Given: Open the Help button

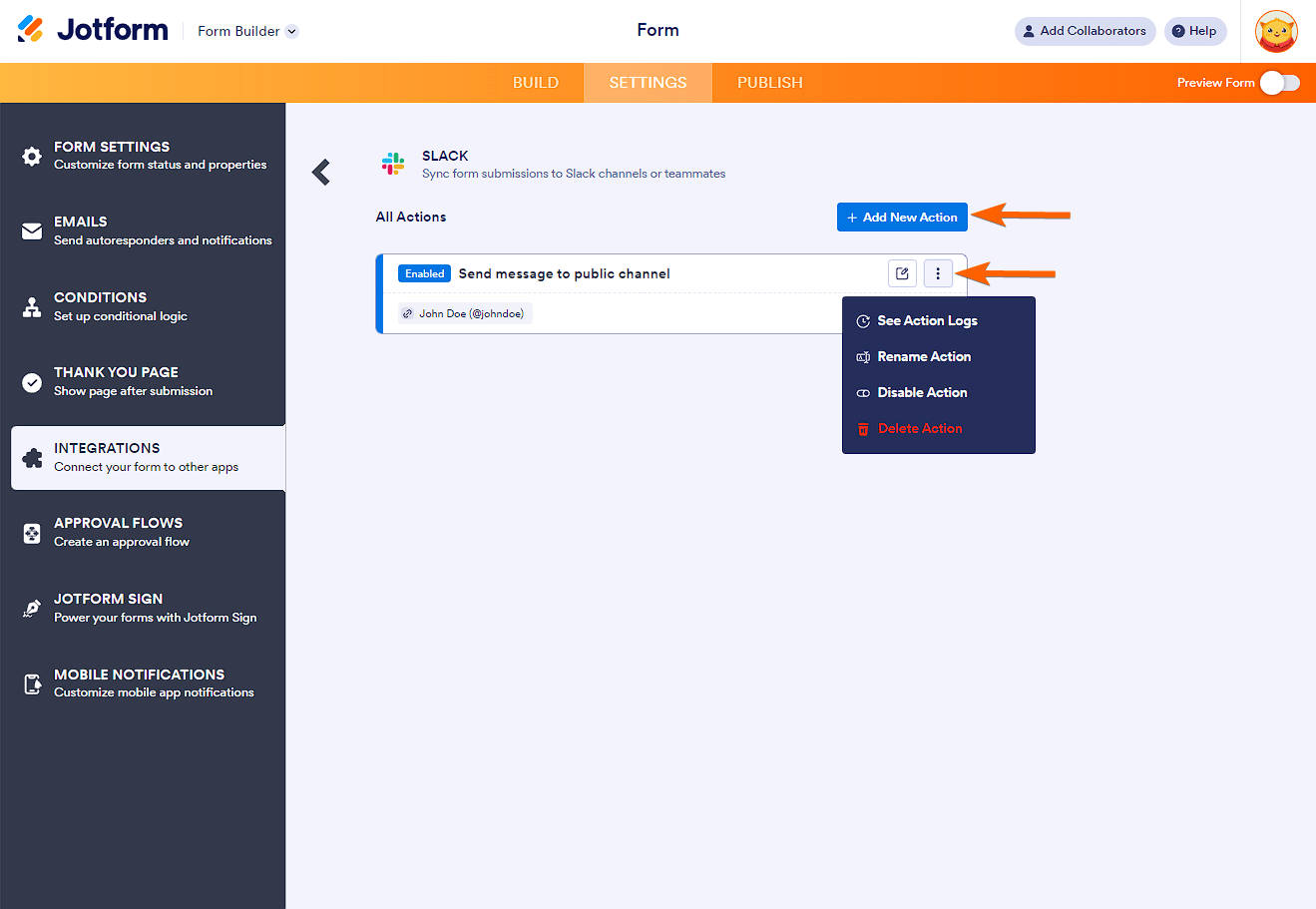Looking at the screenshot, I should point(1194,31).
